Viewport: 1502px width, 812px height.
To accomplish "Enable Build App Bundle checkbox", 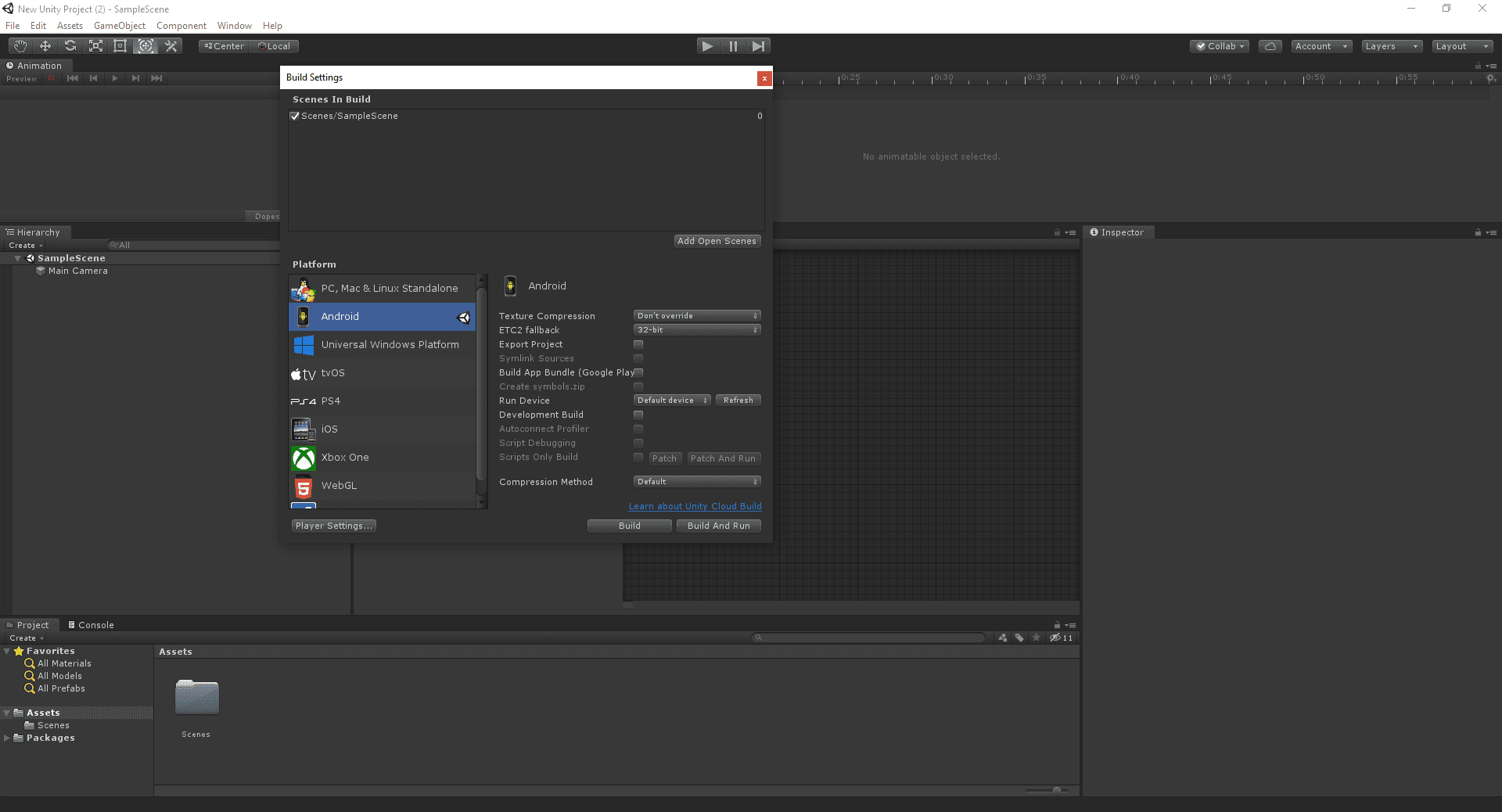I will tap(638, 372).
